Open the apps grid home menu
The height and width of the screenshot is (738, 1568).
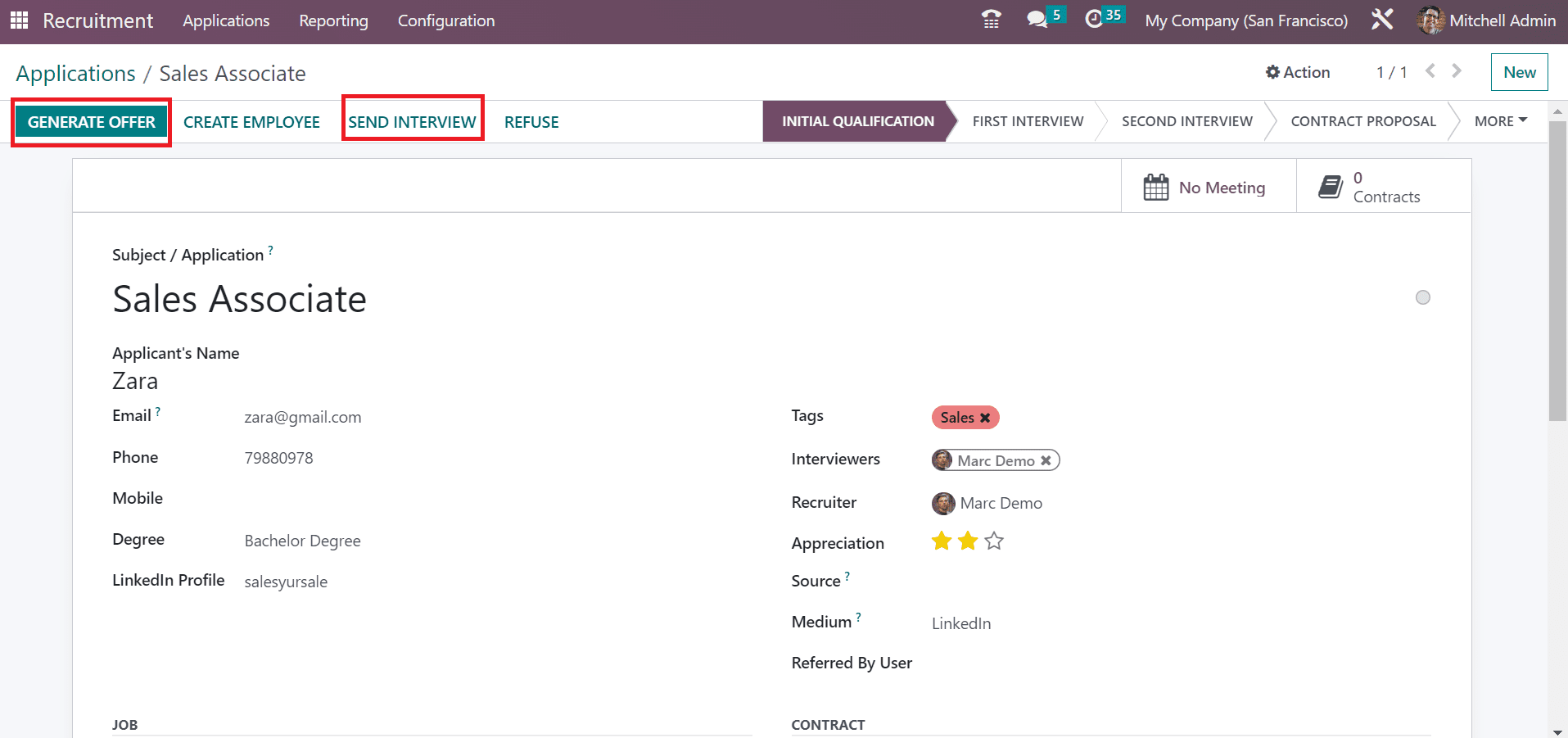pyautogui.click(x=19, y=20)
